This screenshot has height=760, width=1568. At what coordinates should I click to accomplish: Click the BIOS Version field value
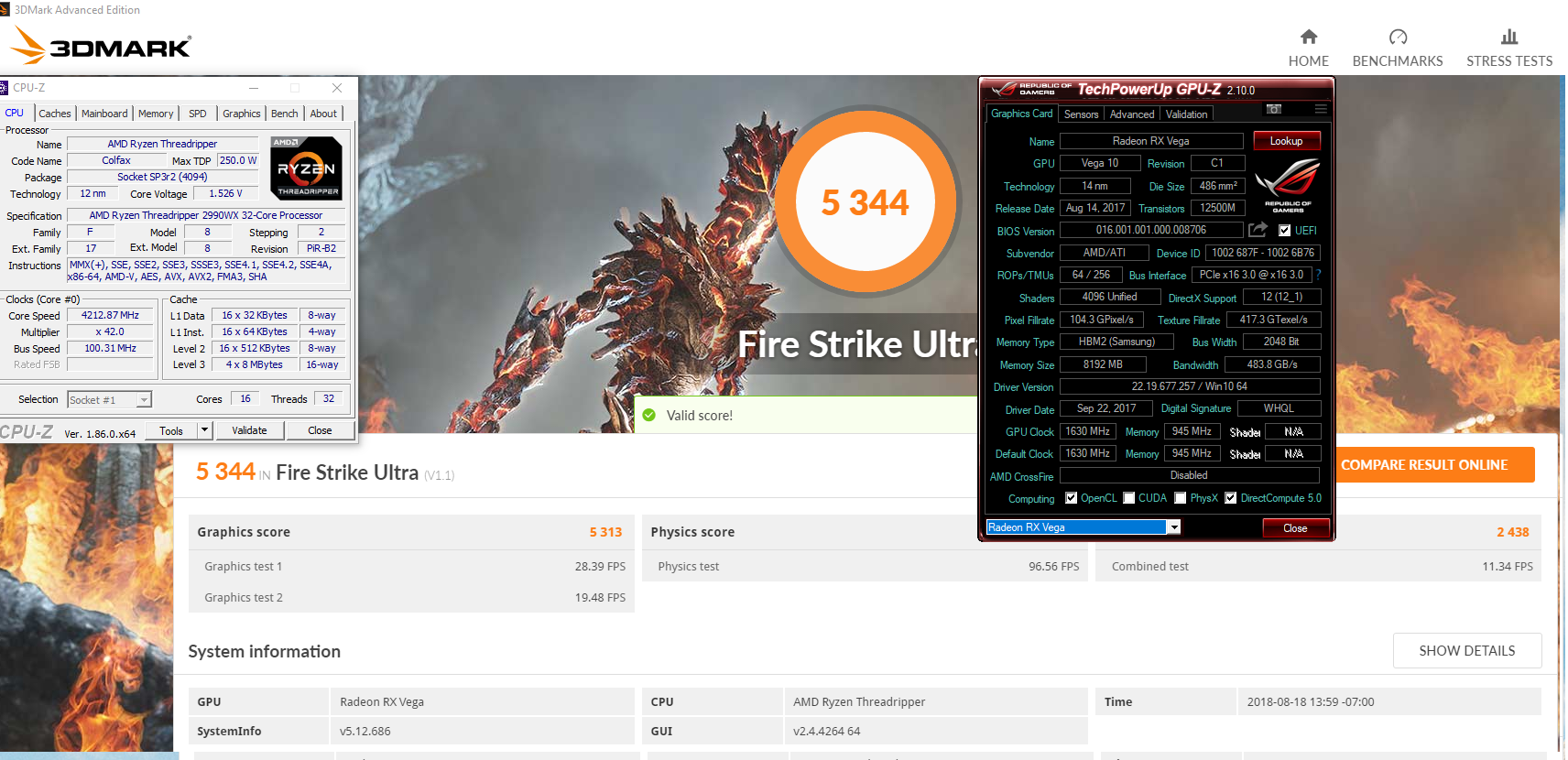click(1151, 230)
